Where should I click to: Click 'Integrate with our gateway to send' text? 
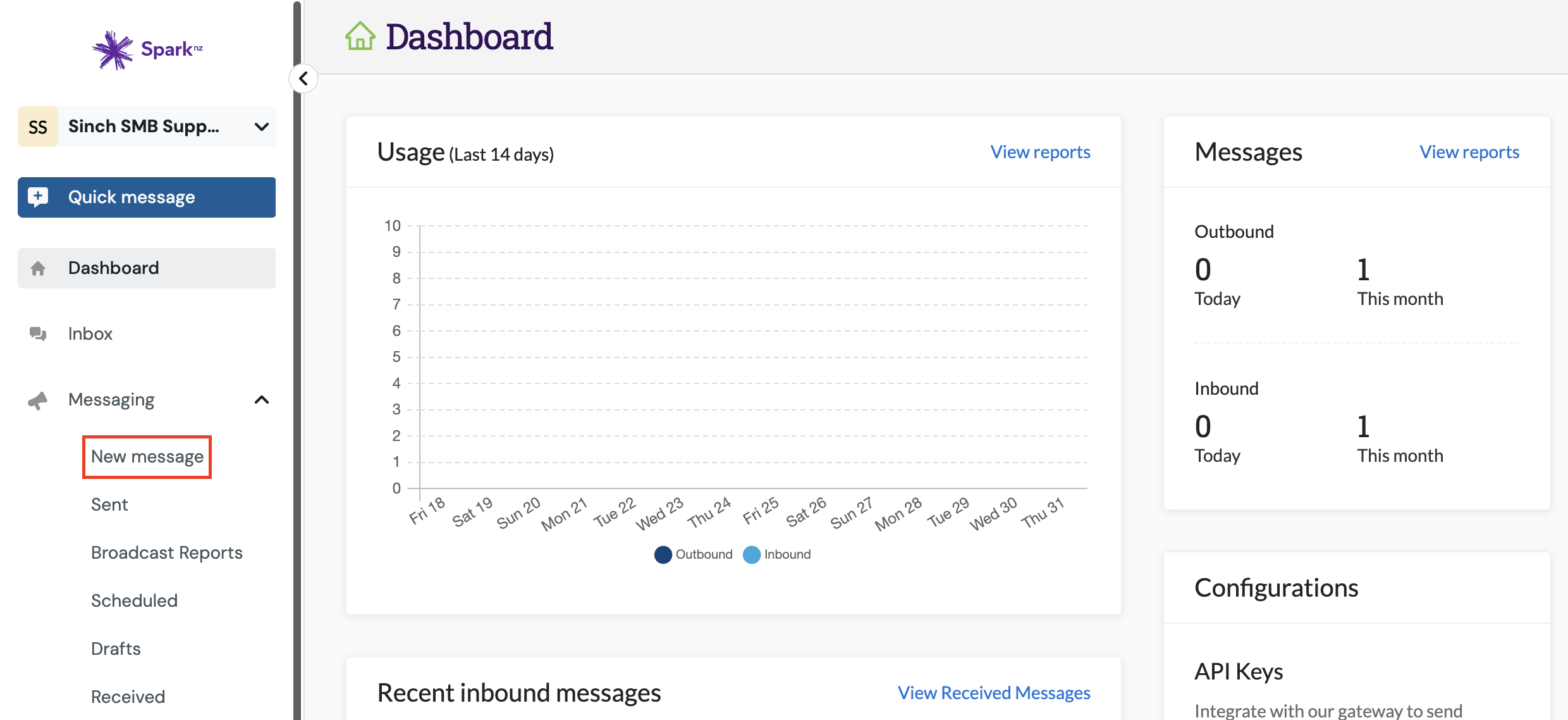(1328, 711)
